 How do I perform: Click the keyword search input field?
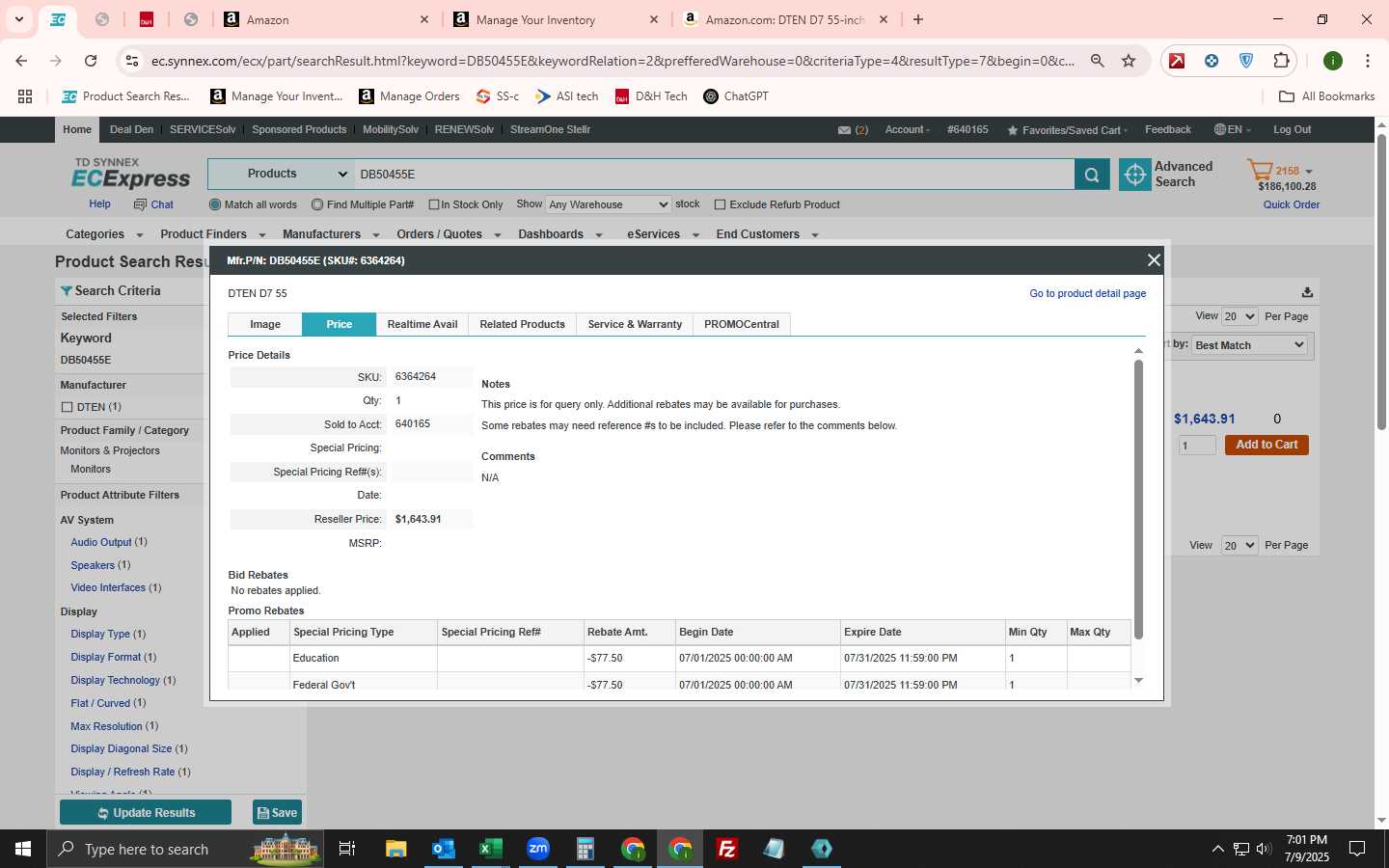(x=714, y=175)
